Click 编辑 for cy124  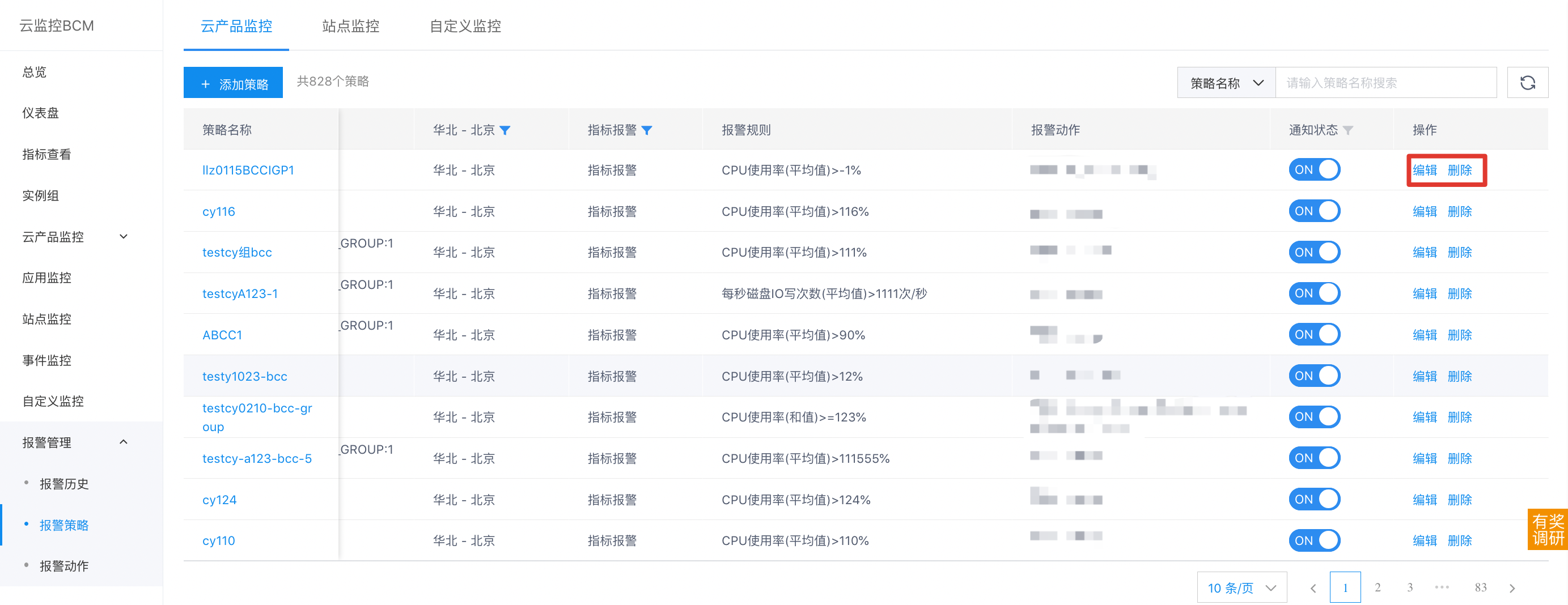click(x=1425, y=500)
